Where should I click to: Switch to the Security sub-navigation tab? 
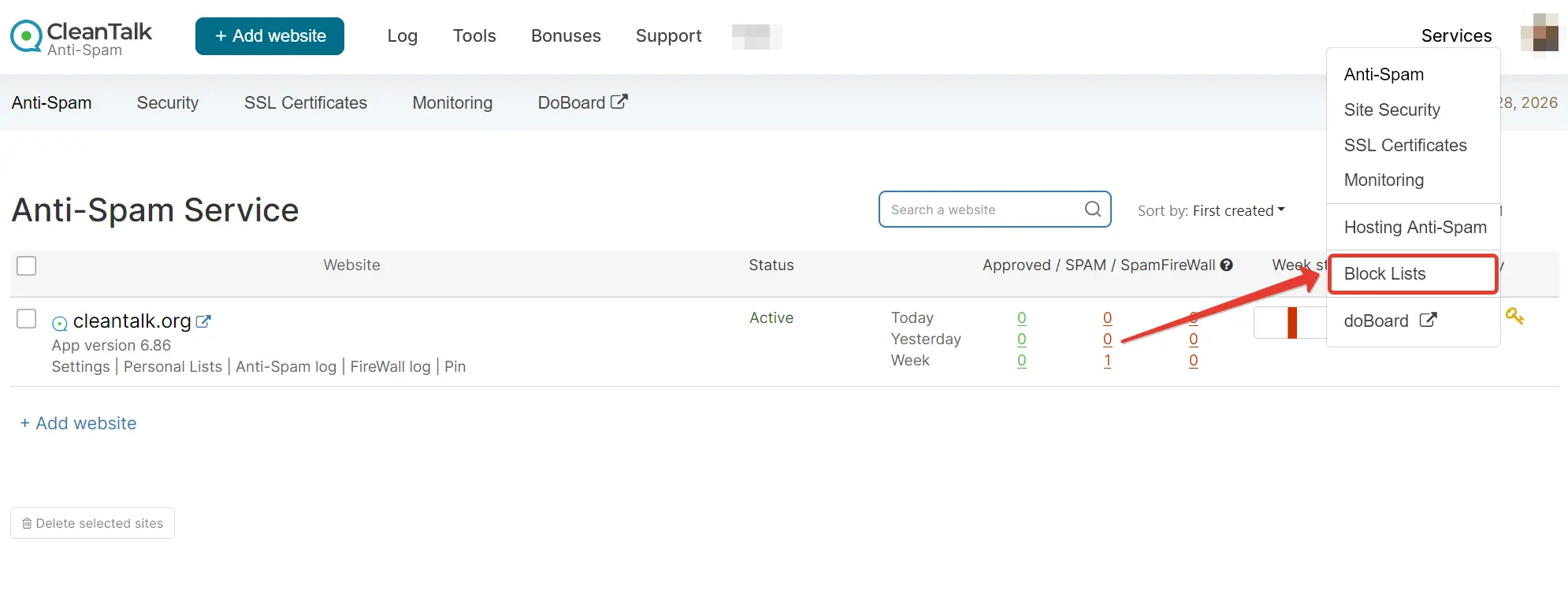168,102
